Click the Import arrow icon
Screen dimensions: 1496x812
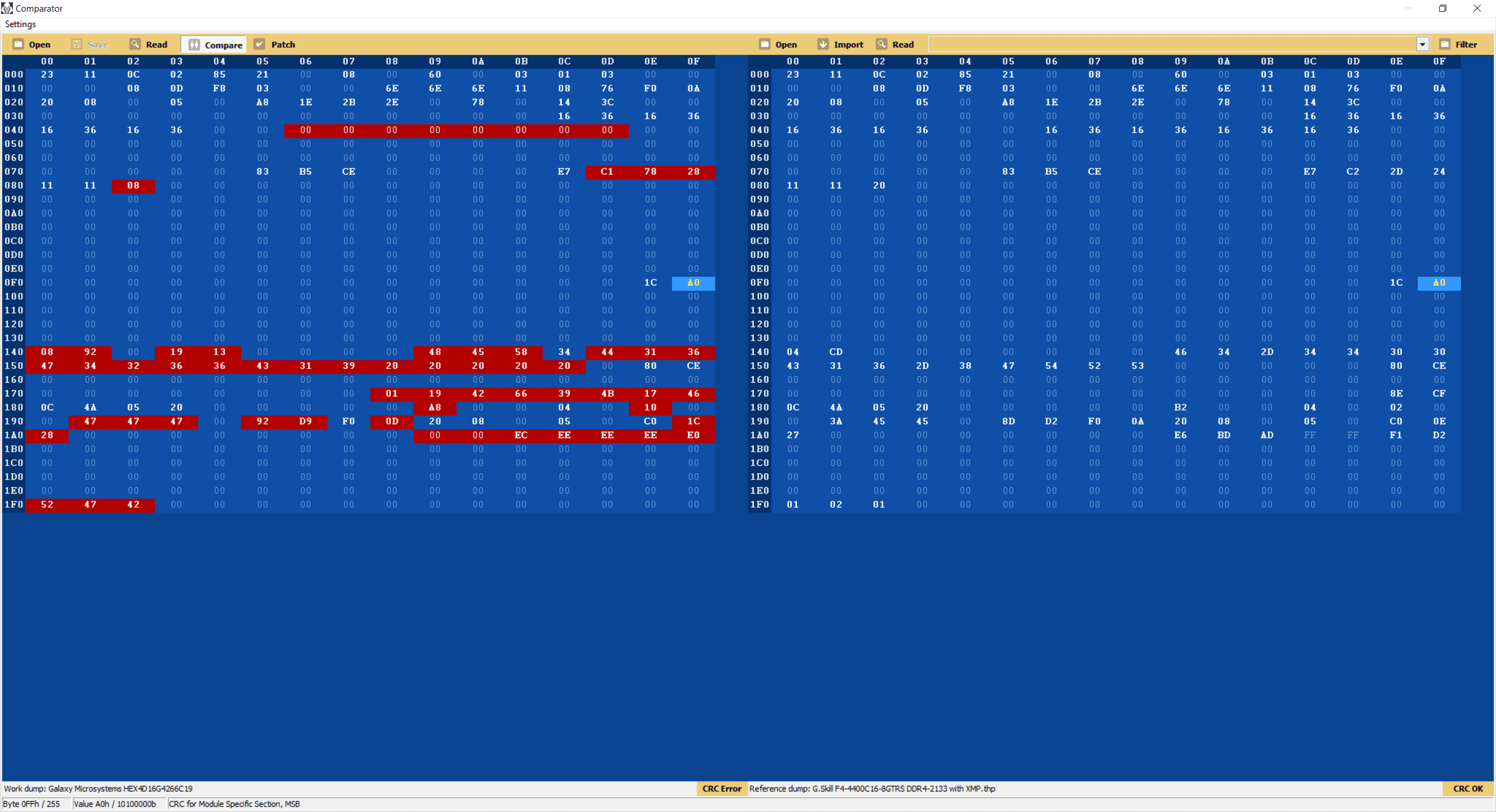tap(823, 44)
